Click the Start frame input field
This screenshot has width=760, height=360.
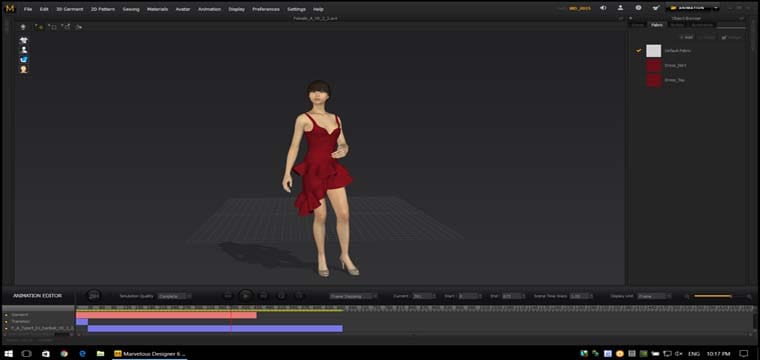469,296
